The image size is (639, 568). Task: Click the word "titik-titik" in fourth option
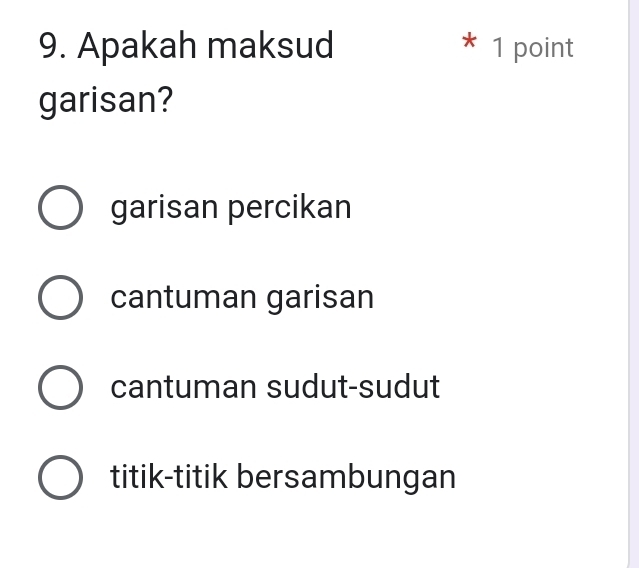pyautogui.click(x=173, y=476)
